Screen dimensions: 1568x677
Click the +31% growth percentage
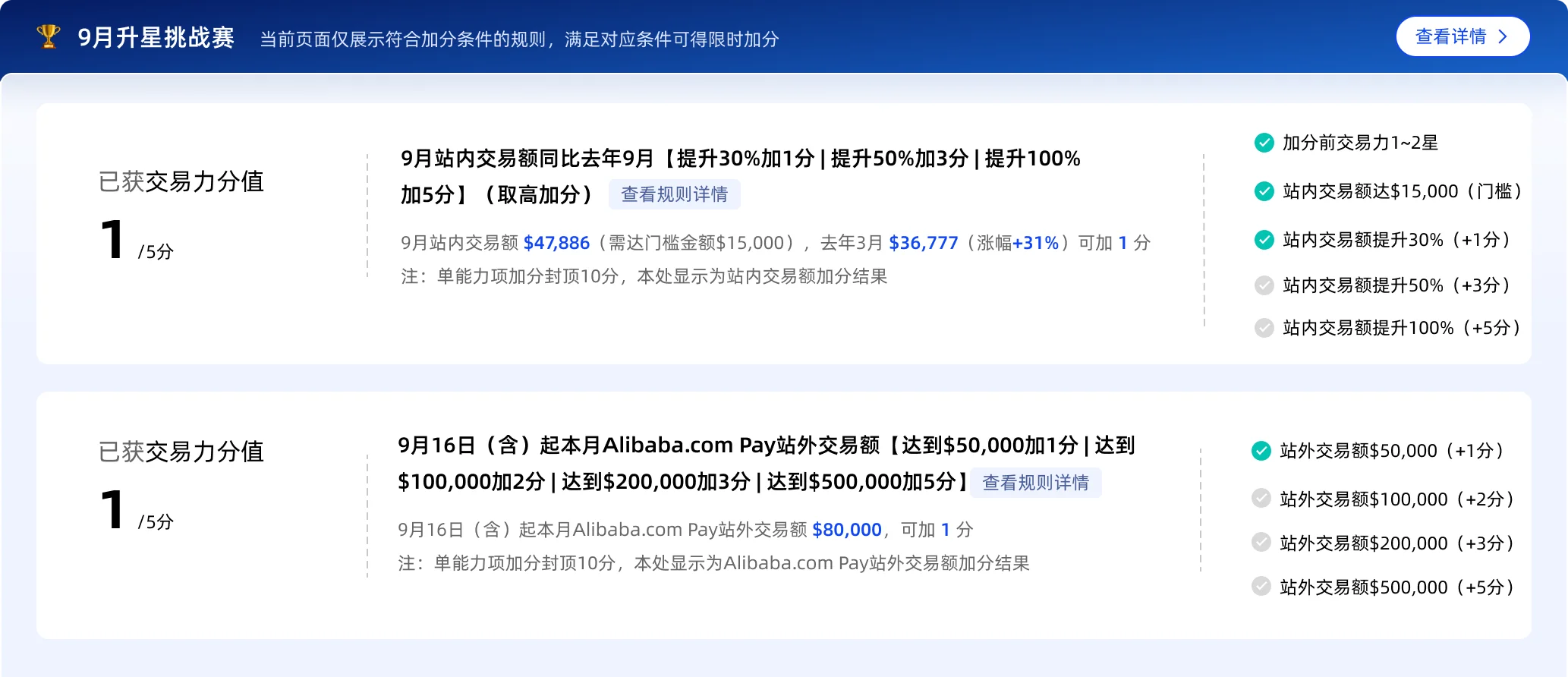[x=1035, y=243]
